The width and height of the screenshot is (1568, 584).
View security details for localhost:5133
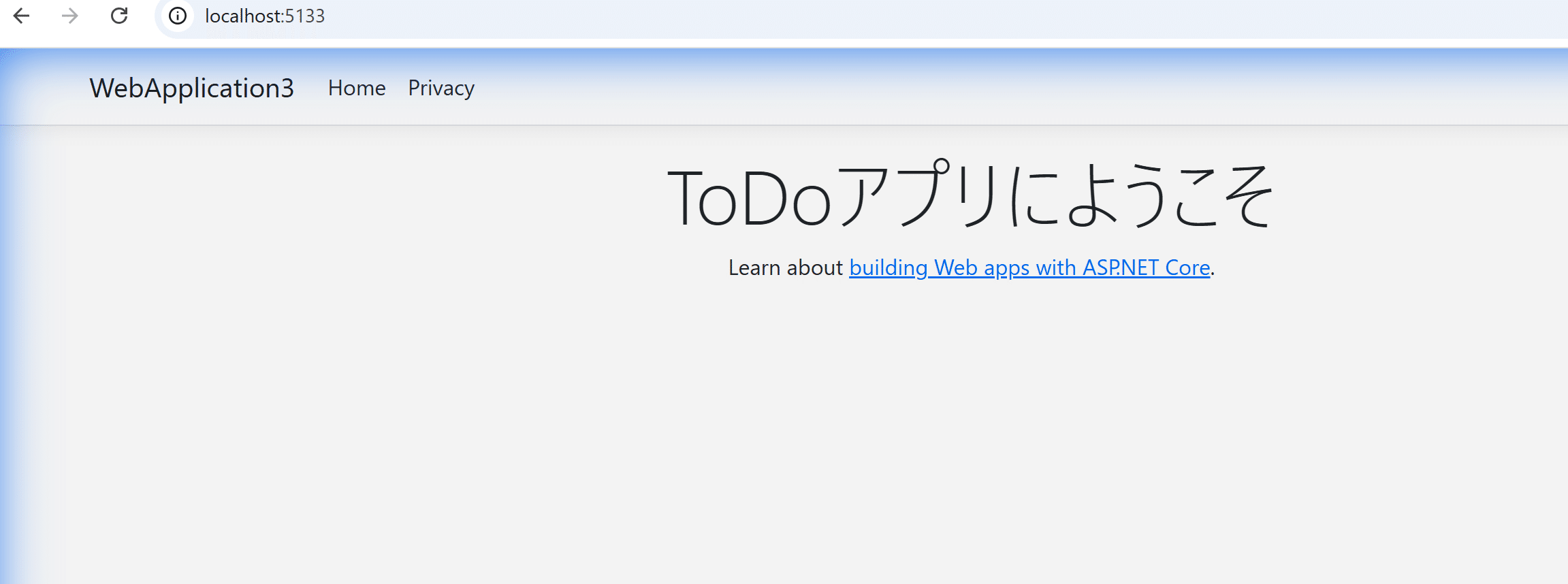tap(176, 16)
